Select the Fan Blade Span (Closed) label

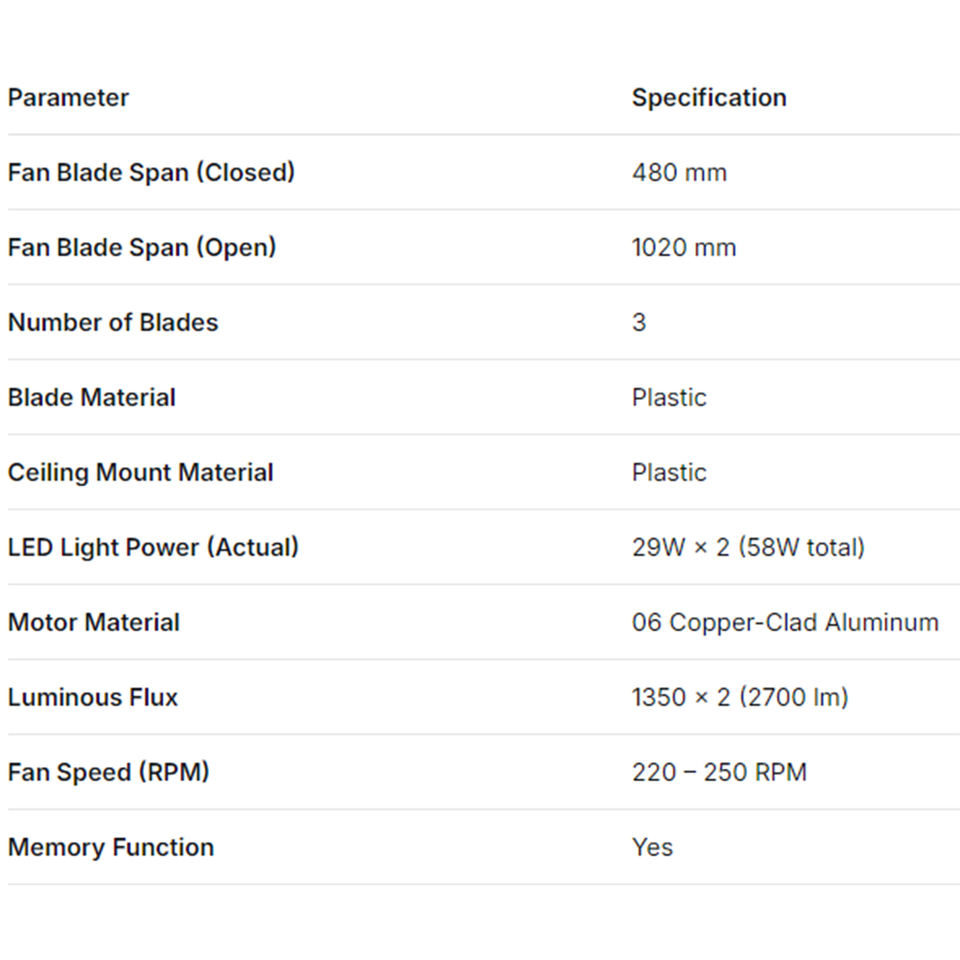pos(151,172)
